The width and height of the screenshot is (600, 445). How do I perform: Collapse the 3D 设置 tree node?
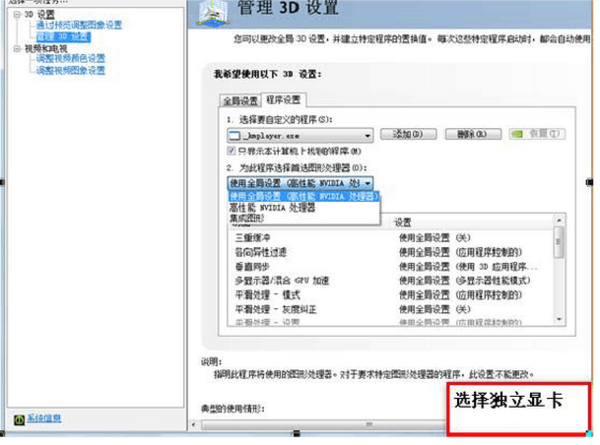tap(15, 16)
